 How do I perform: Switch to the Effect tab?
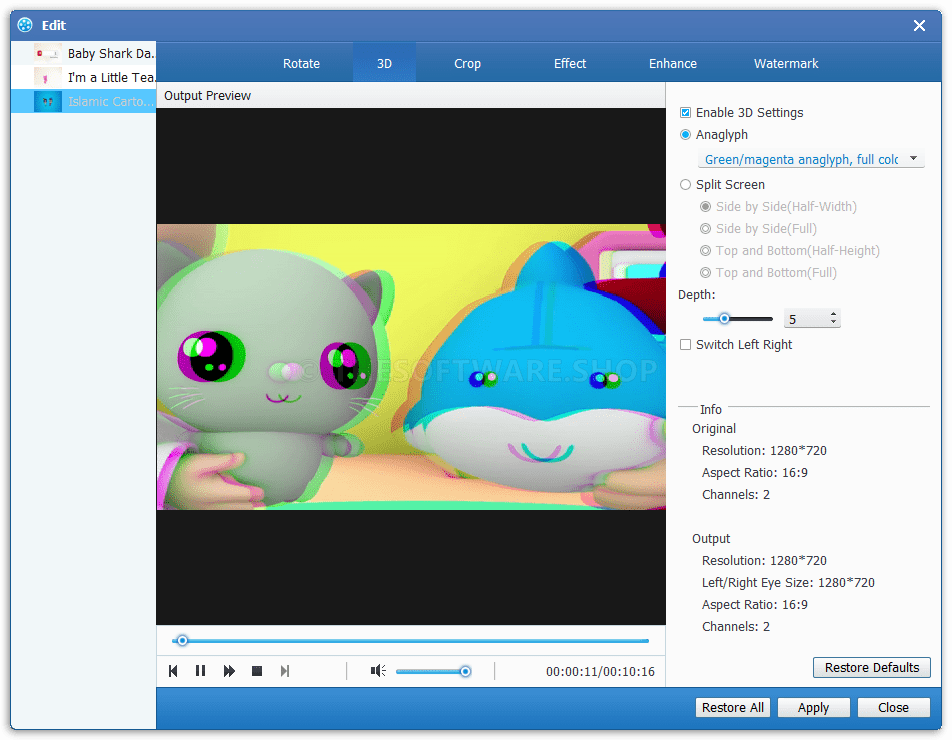570,63
